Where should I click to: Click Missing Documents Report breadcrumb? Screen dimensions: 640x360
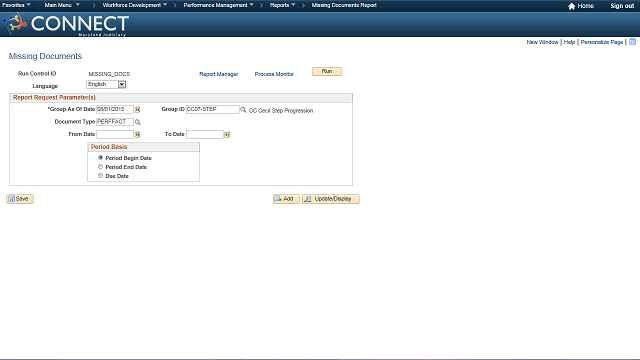[x=344, y=5]
